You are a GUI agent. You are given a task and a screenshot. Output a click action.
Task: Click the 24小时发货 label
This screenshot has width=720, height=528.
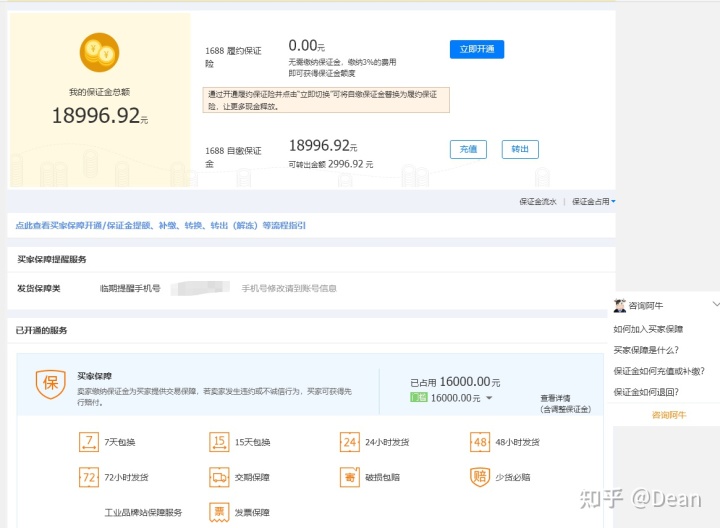387,442
